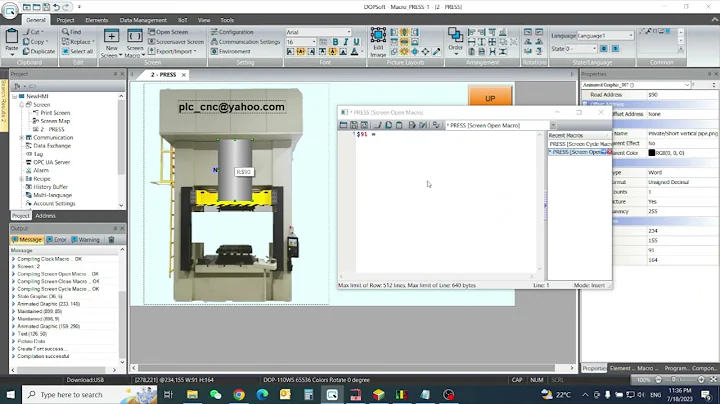Open the Elements ribbon tab
This screenshot has height=404, width=720.
click(x=96, y=20)
